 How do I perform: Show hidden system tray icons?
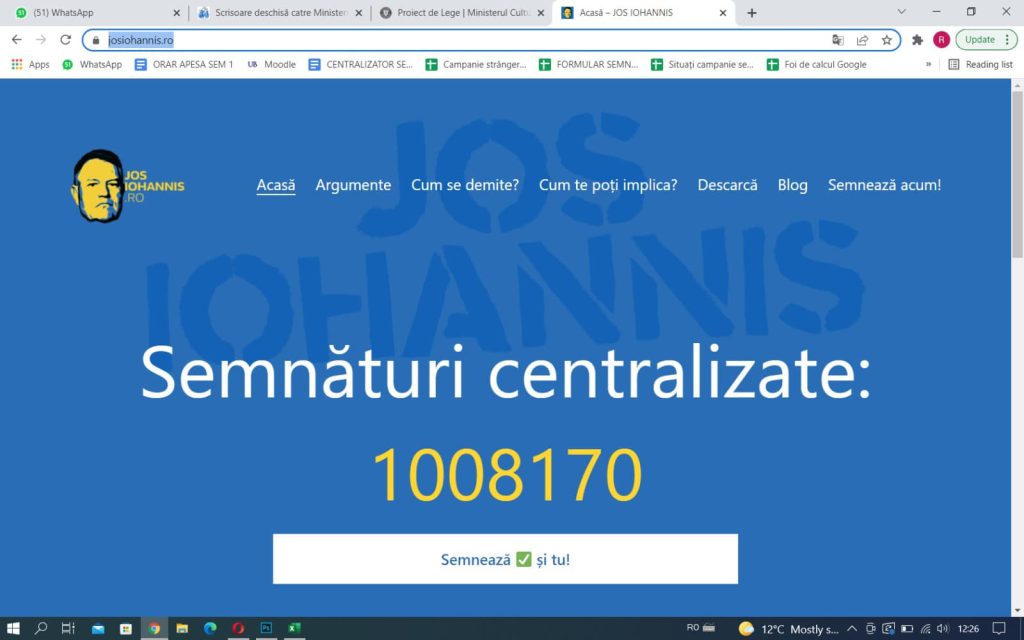point(852,629)
